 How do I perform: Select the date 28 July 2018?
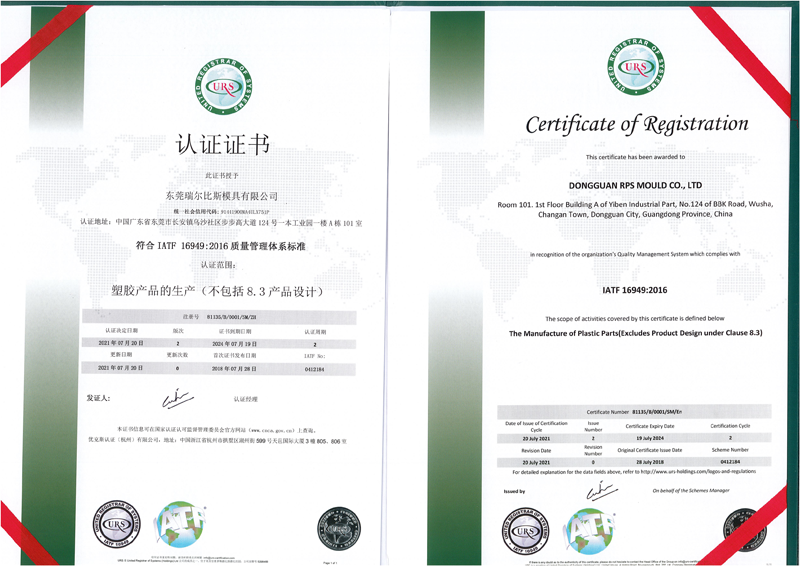pos(650,462)
